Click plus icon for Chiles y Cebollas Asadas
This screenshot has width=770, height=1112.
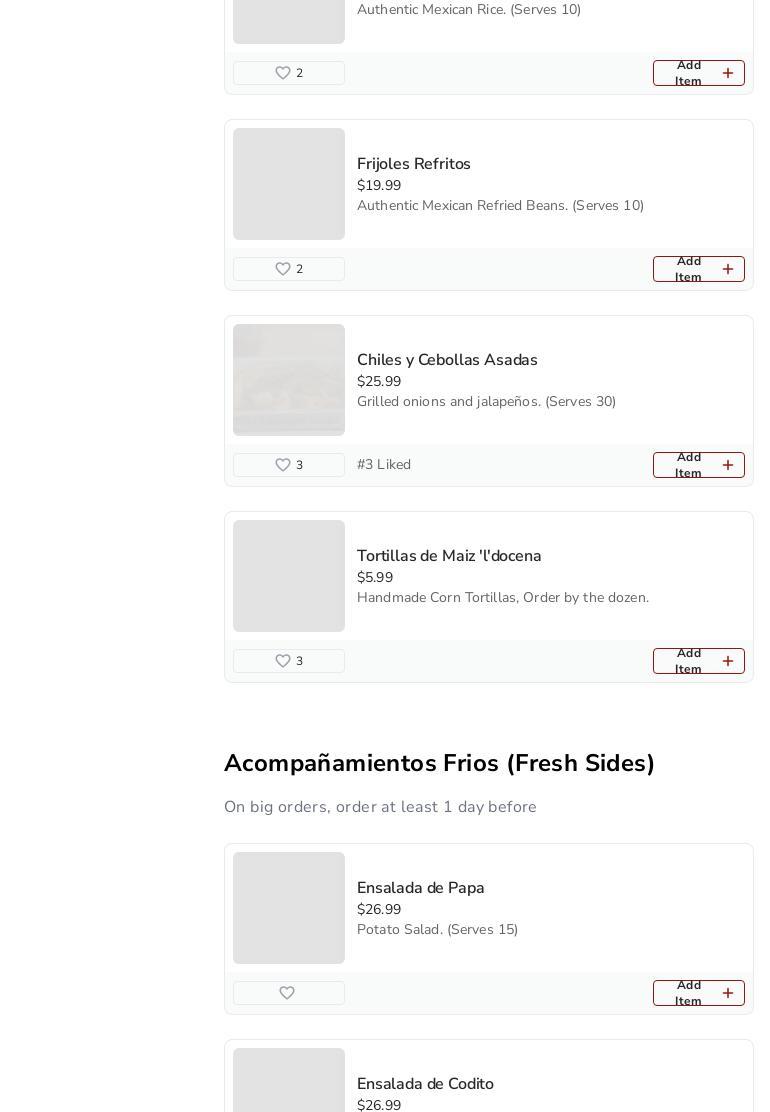point(727,465)
